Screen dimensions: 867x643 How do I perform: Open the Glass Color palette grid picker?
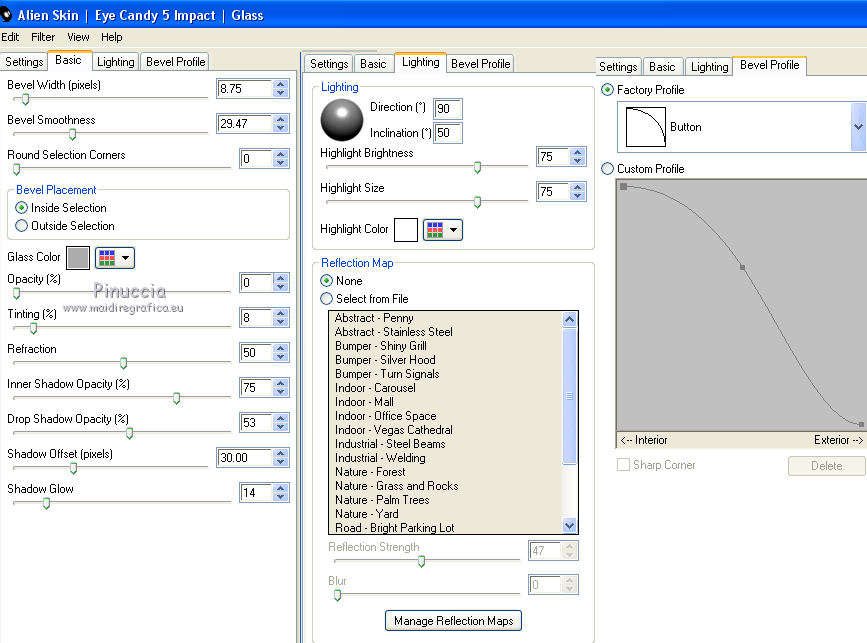tap(114, 258)
